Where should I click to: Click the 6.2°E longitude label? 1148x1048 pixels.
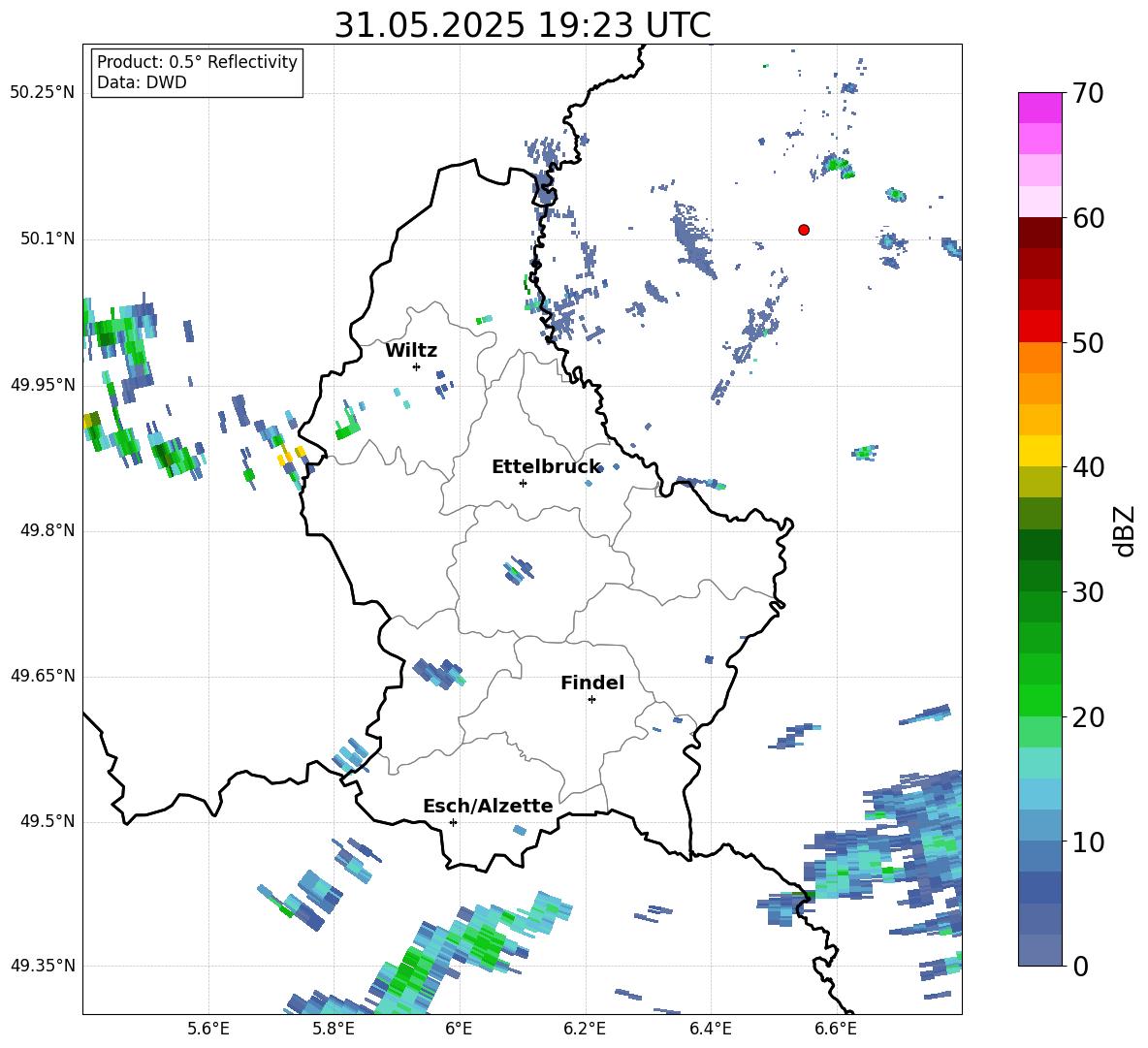[585, 1029]
